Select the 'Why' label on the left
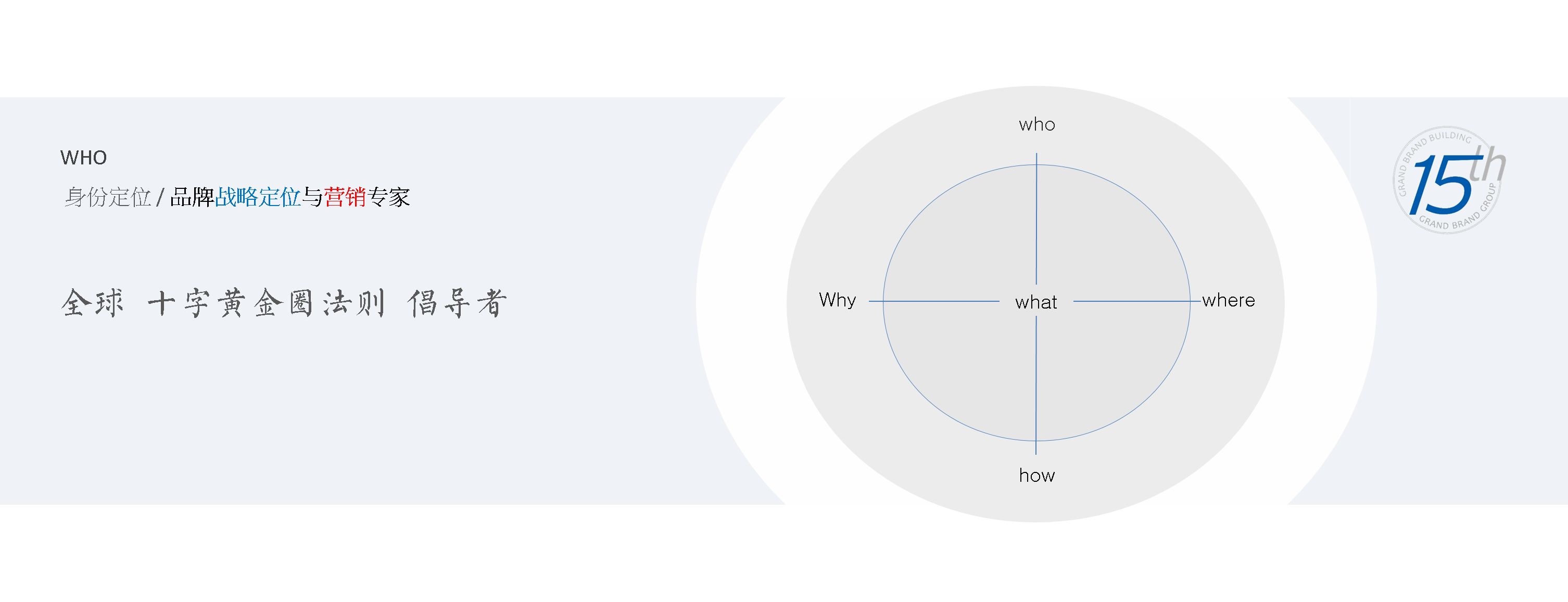The height and width of the screenshot is (602, 1568). click(838, 300)
